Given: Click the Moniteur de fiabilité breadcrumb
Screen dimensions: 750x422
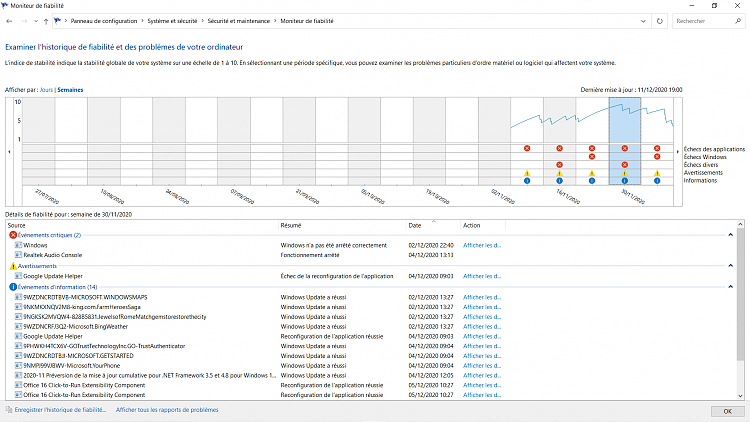Looking at the screenshot, I should pos(307,21).
